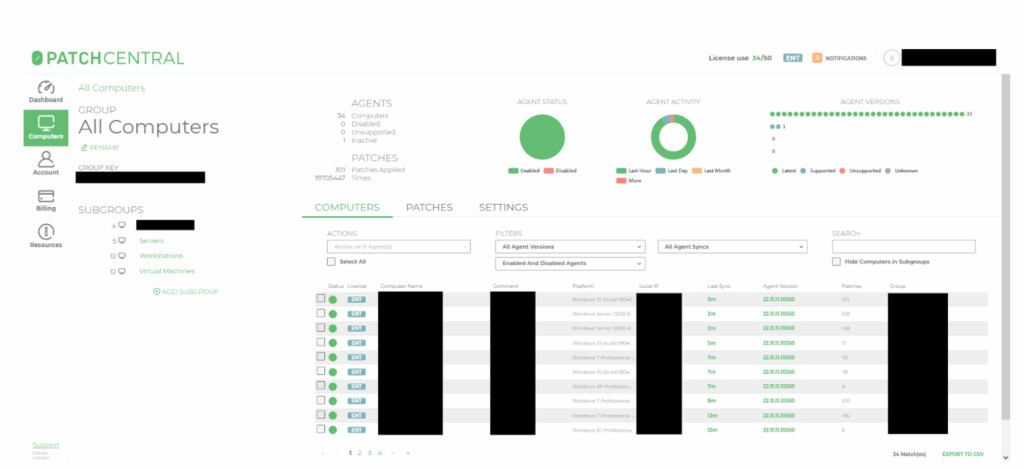Click green status dot in 310-patches row
1024x468 pixels.
332,300
